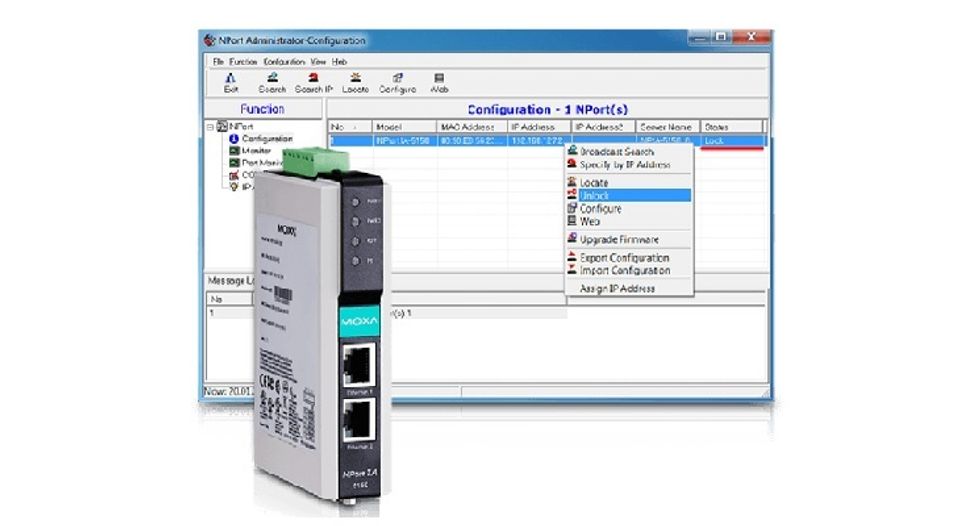This screenshot has height=526, width=980.
Task: Choose Import Configuration from context menu
Action: pyautogui.click(x=625, y=270)
